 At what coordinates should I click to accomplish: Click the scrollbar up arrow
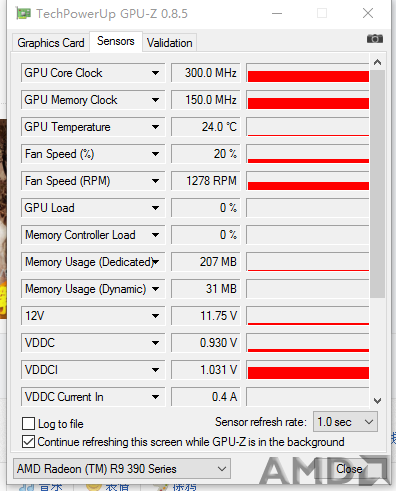coord(377,62)
